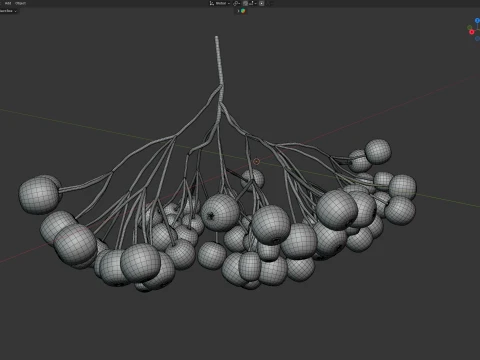Click the colorful options icon below header
The image size is (480, 360).
click(243, 11)
